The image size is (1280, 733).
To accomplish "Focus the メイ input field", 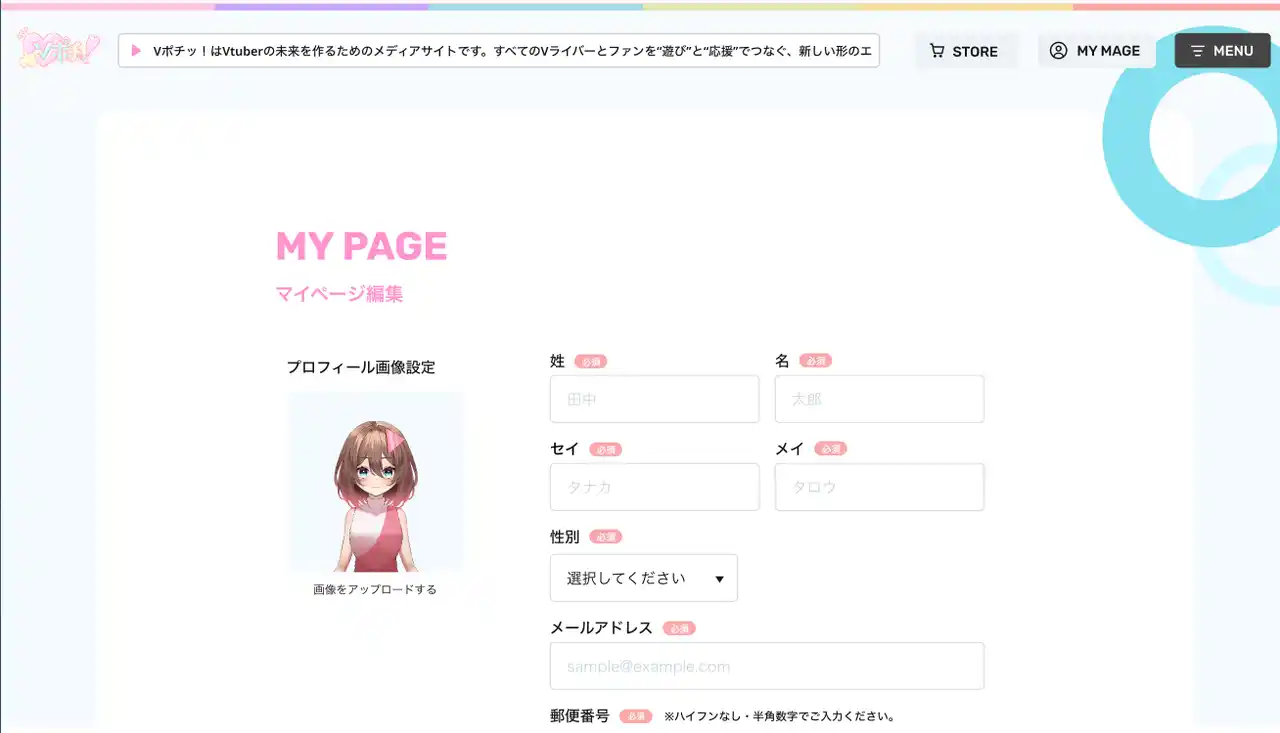I will [880, 487].
